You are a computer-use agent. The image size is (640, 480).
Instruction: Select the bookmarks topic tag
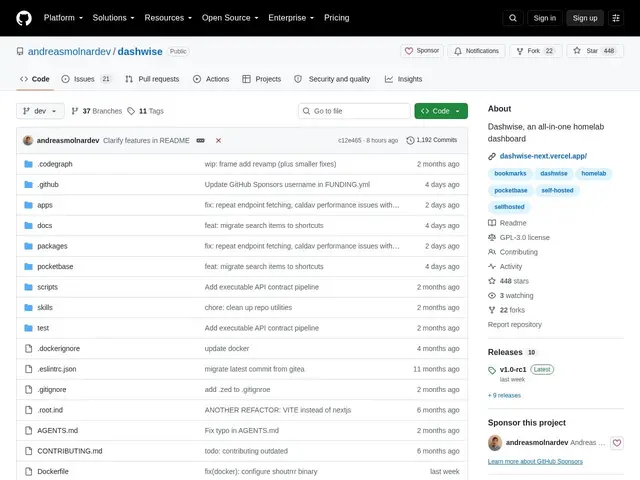(x=510, y=173)
